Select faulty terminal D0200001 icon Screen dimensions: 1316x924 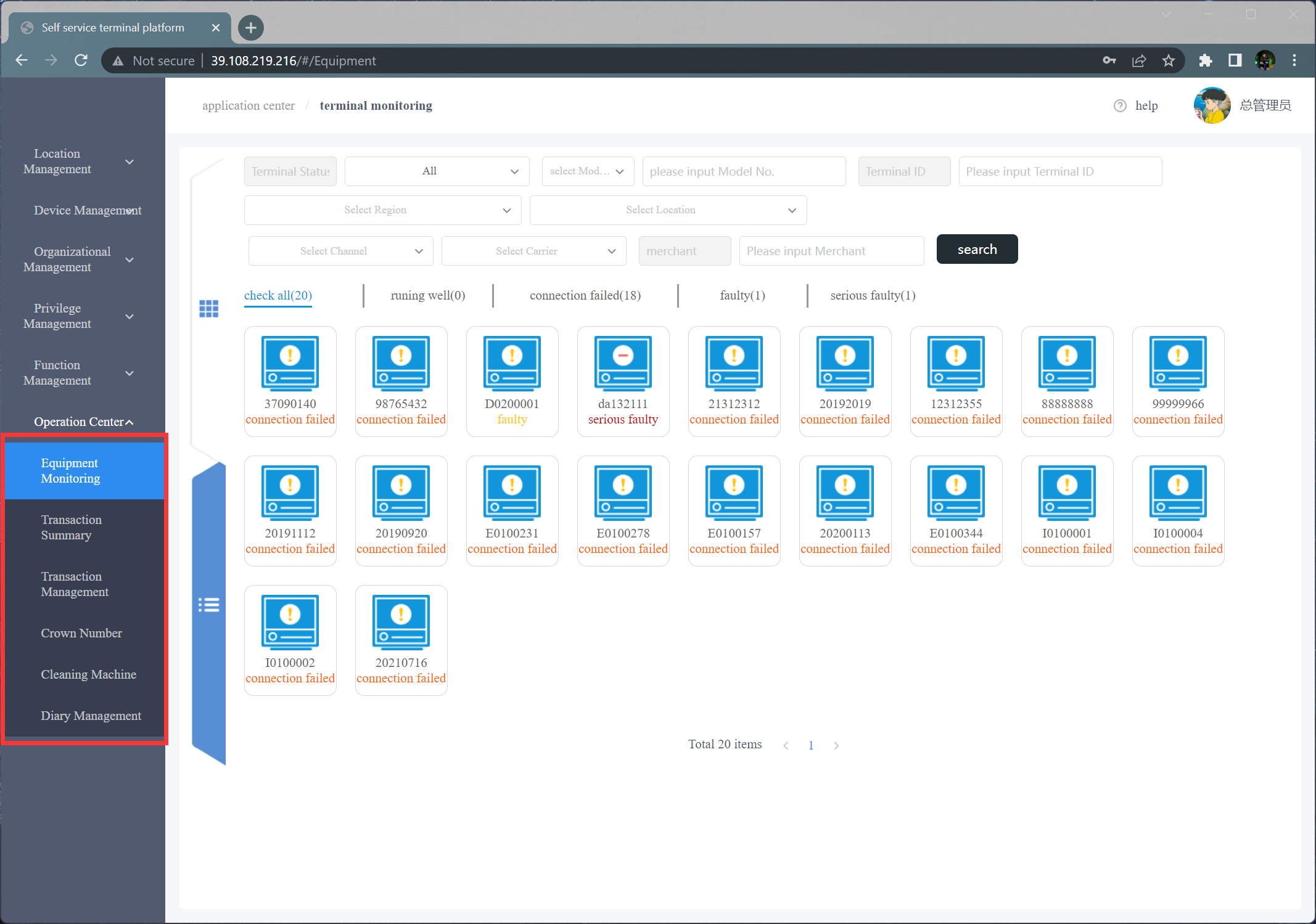pyautogui.click(x=512, y=363)
